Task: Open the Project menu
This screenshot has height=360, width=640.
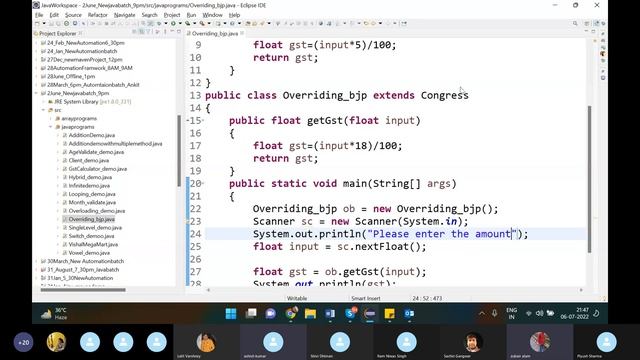Action: coord(172,15)
